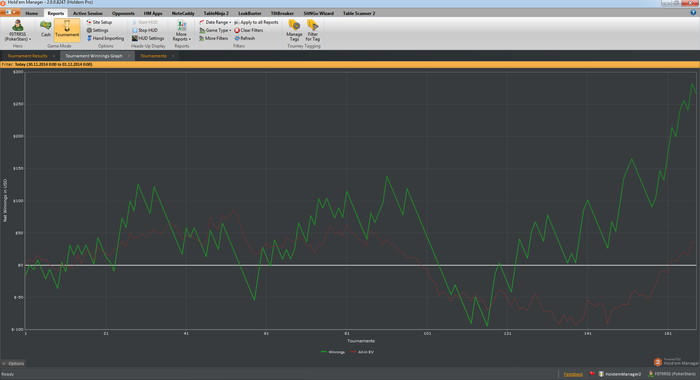Image resolution: width=700 pixels, height=380 pixels.
Task: Toggle Winnings line in chart legend
Action: pyautogui.click(x=333, y=352)
